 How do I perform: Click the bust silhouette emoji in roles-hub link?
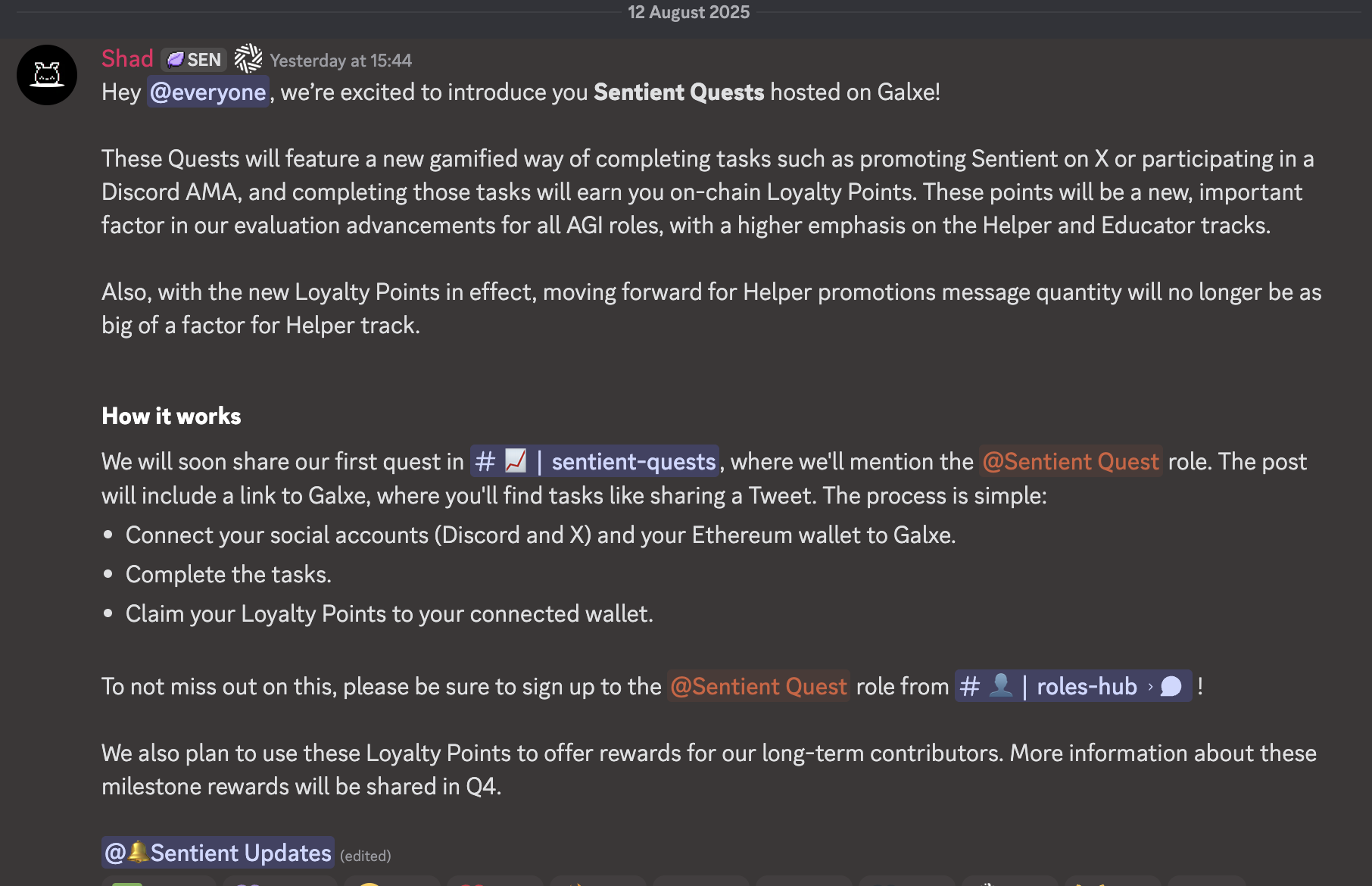(x=1000, y=685)
